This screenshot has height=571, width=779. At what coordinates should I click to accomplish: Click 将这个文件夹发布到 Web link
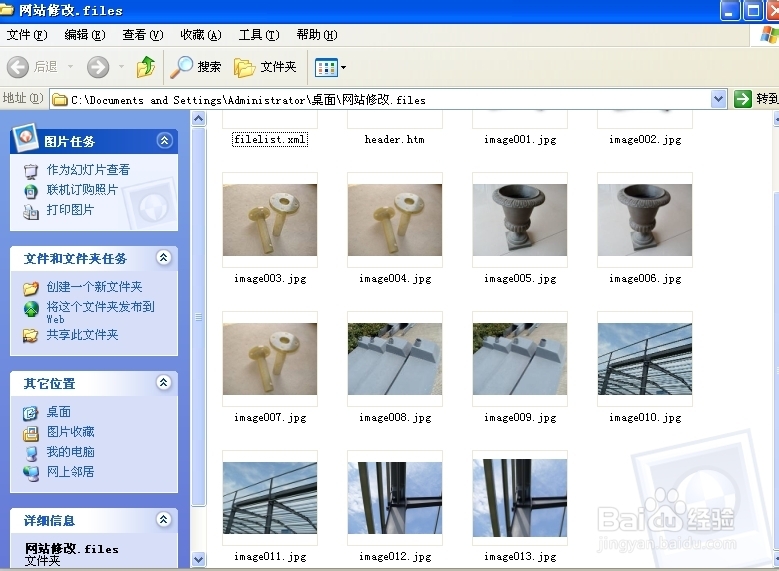[100, 312]
